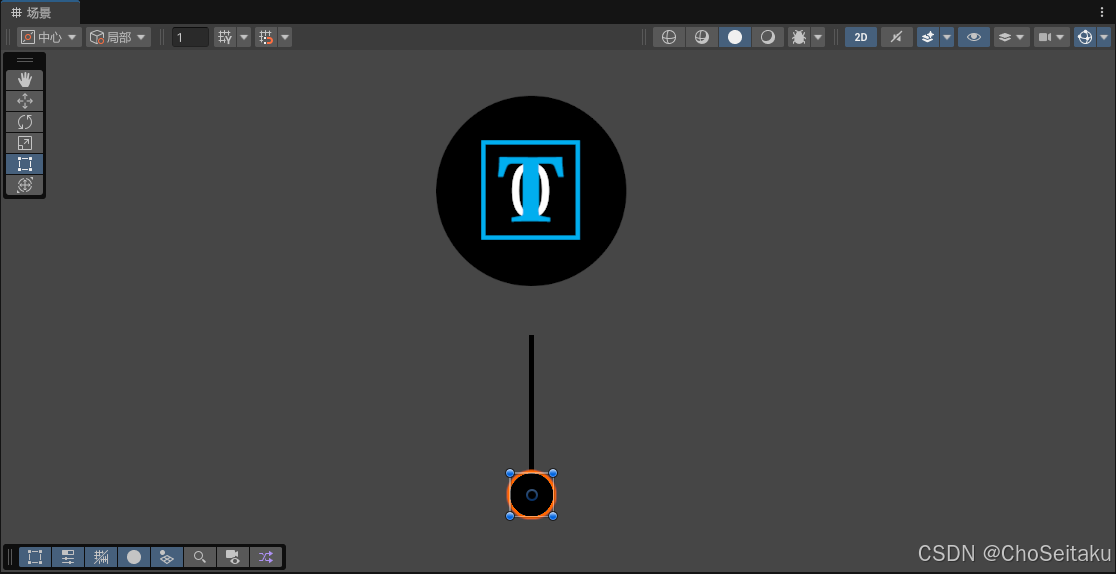Screen dimensions: 1116x574
Task: Toggle Tool Settings overlay button
Action: (x=68, y=557)
